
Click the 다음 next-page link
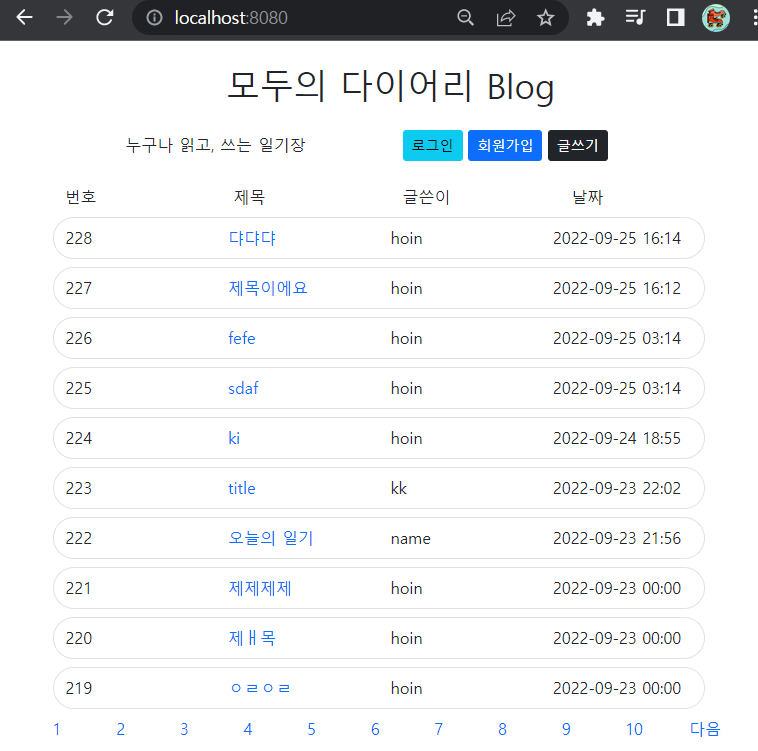point(705,729)
